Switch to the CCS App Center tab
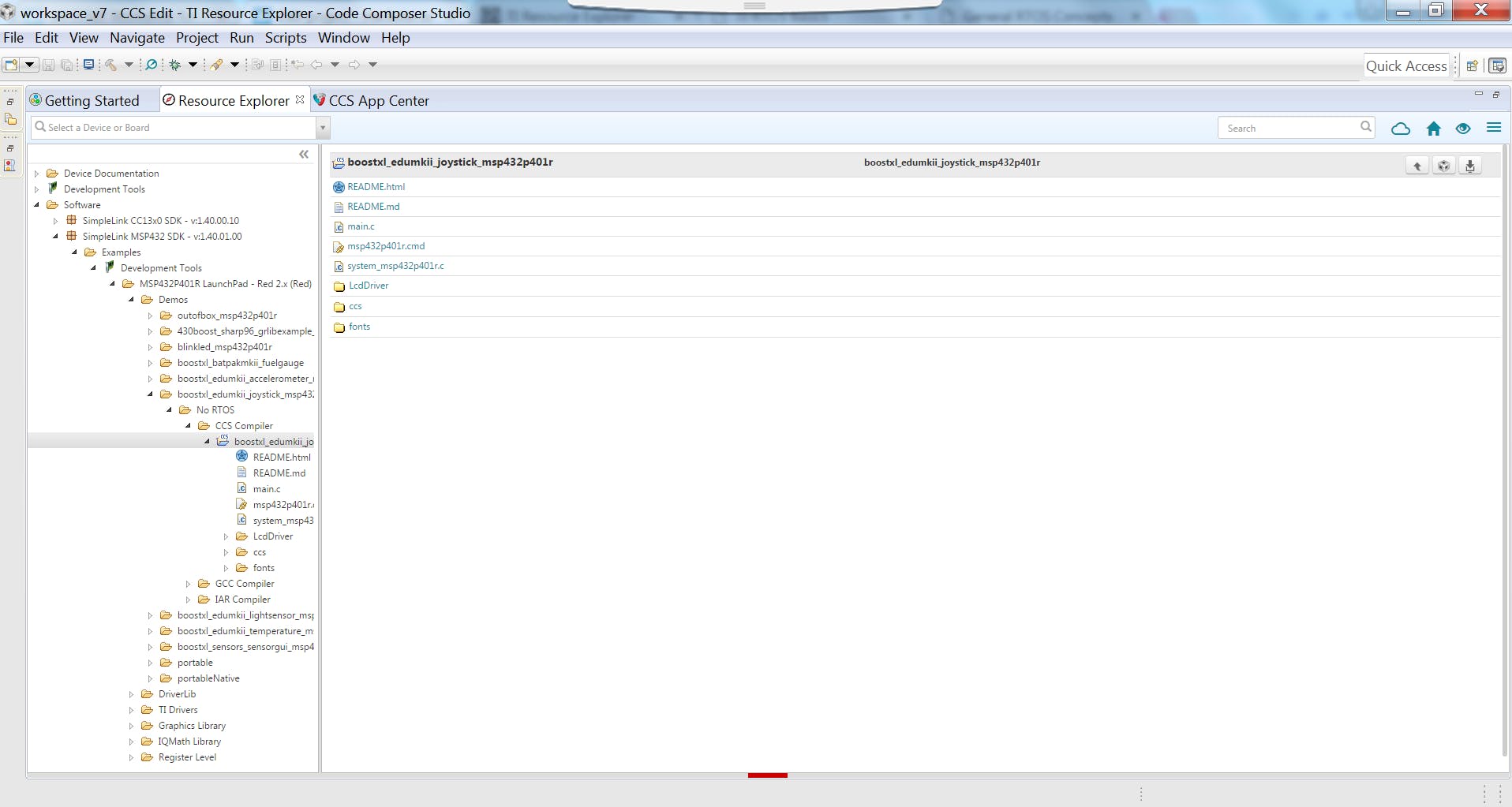This screenshot has height=807, width=1512. click(x=379, y=100)
